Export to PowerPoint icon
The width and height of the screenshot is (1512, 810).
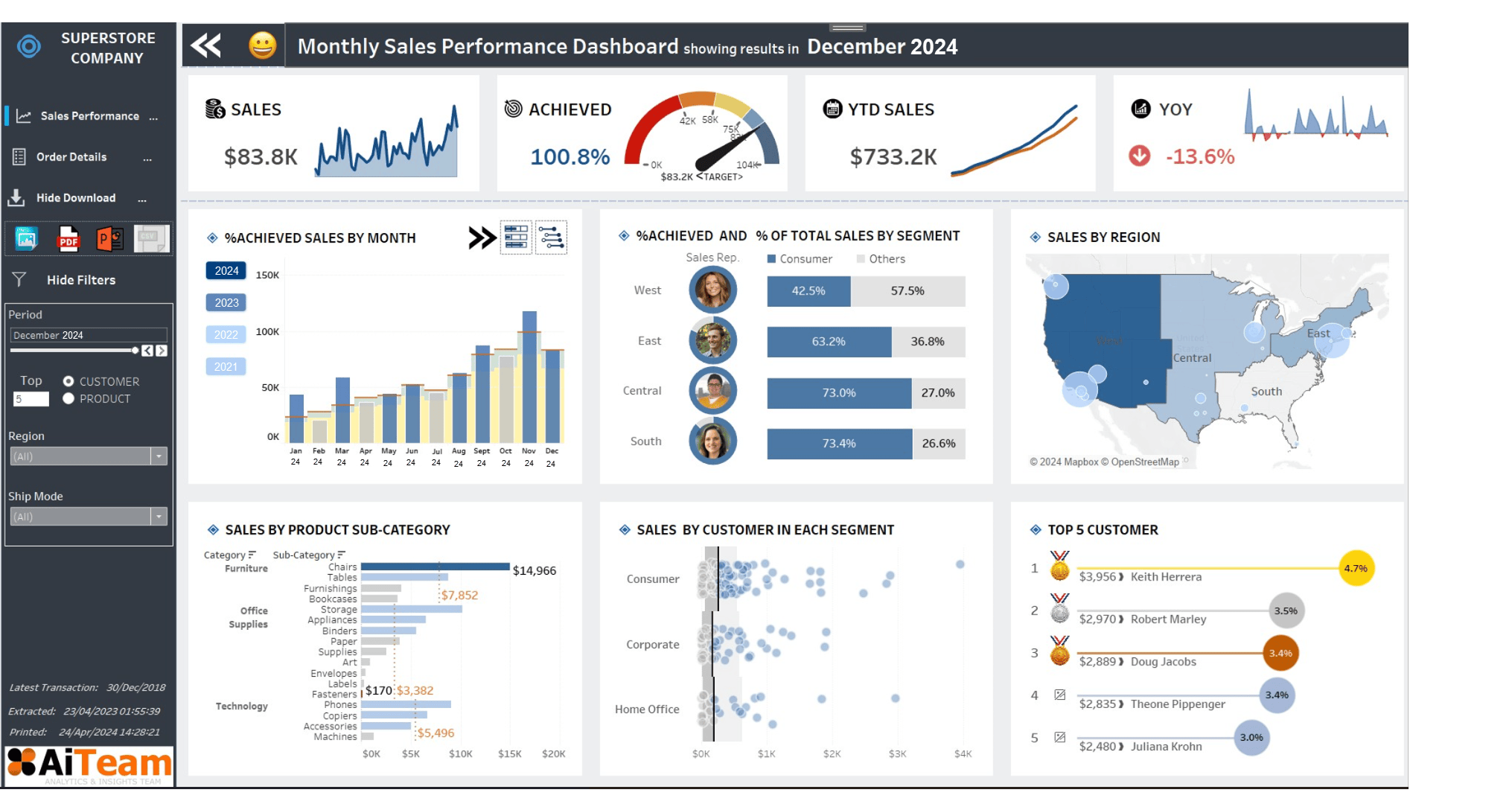pyautogui.click(x=110, y=239)
